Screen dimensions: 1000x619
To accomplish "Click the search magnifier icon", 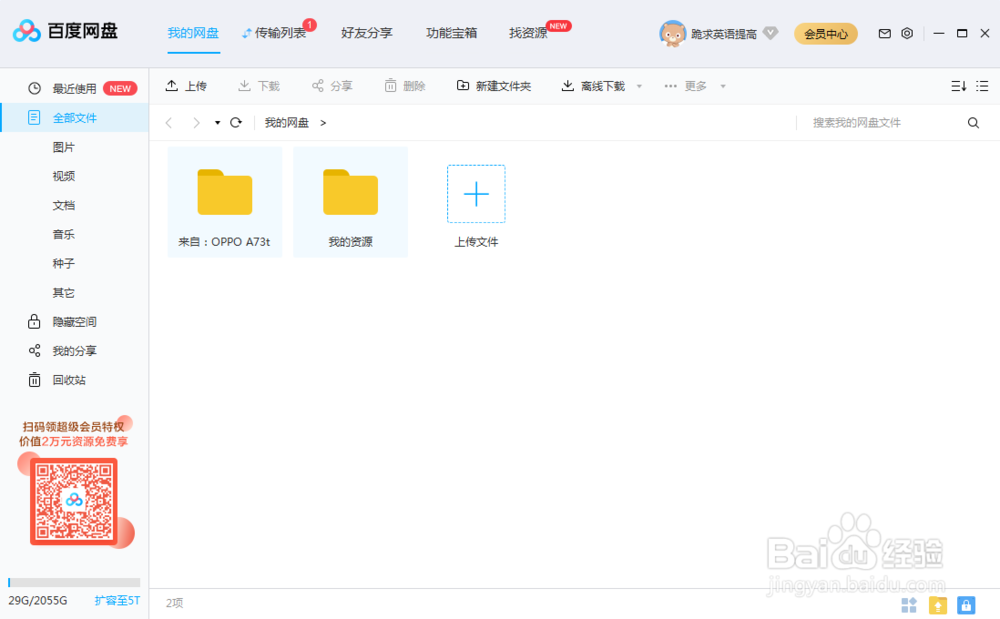I will [x=973, y=122].
